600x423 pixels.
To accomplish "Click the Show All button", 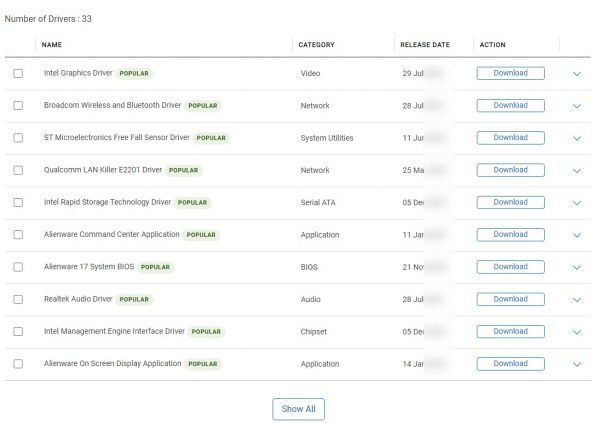I will coord(298,409).
